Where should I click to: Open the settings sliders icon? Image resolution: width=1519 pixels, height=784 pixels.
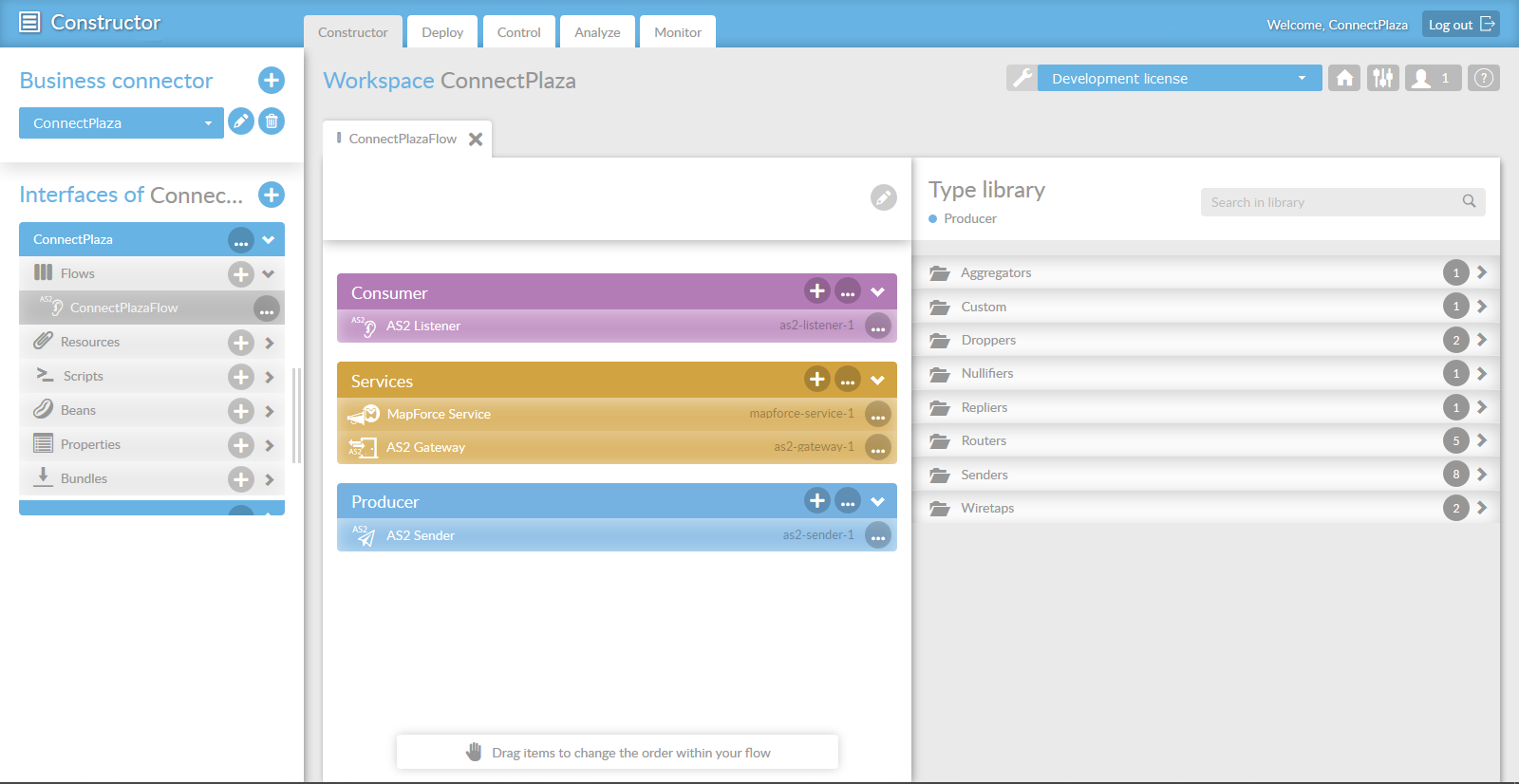pos(1383,78)
